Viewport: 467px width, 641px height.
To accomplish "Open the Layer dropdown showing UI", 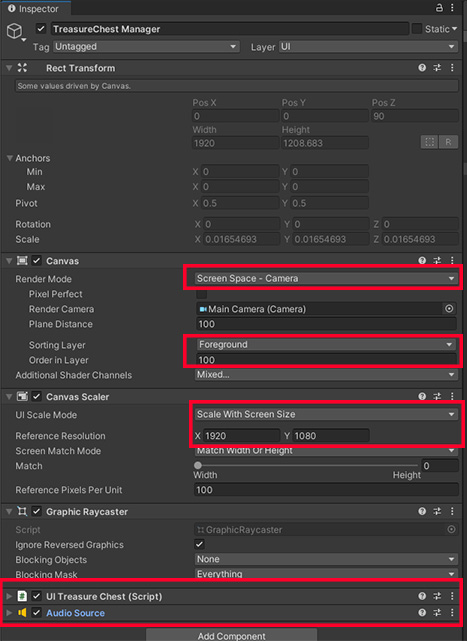I will [368, 47].
